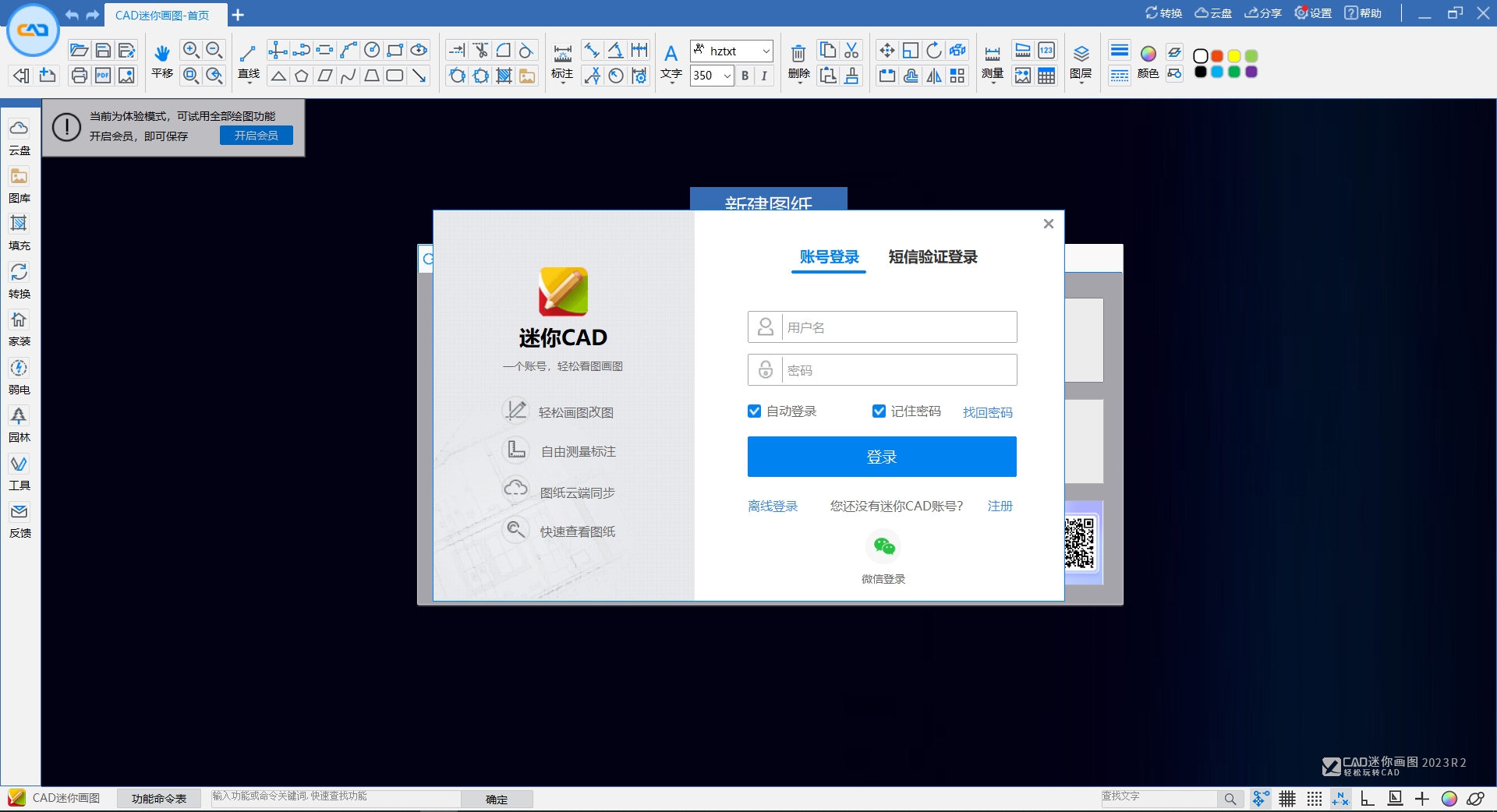Toggle Bold text formatting button
This screenshot has width=1497, height=812.
click(745, 76)
